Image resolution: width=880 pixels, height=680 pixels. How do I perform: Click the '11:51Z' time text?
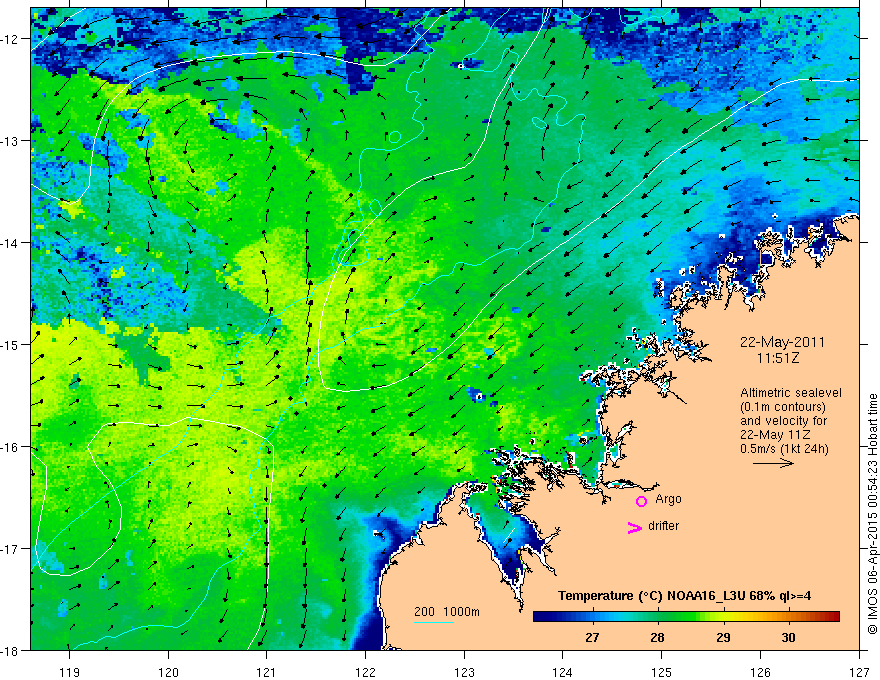click(777, 358)
